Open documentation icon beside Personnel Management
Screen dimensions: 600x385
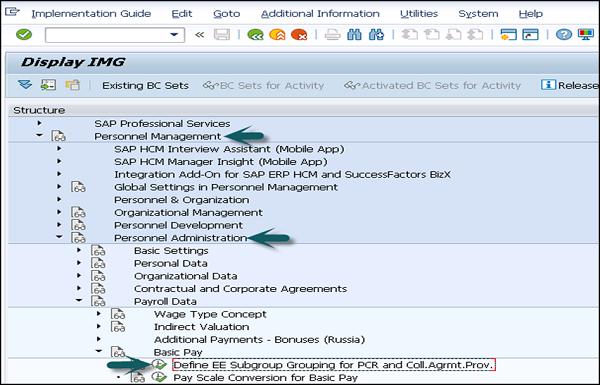pos(59,136)
